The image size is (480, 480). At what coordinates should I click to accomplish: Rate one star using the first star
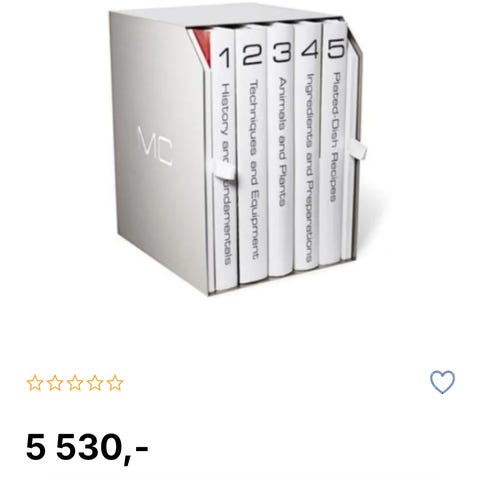point(35,383)
